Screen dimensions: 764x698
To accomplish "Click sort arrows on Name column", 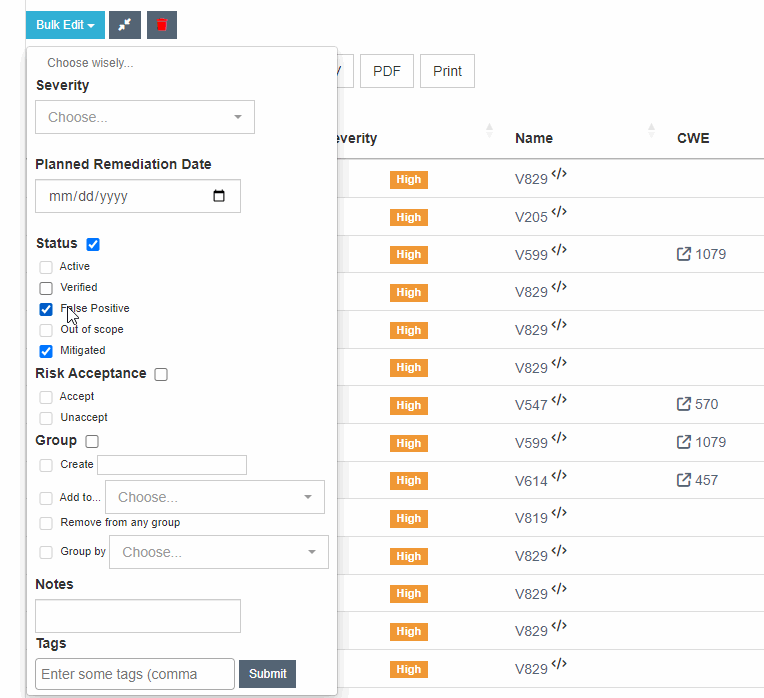I will pos(651,131).
